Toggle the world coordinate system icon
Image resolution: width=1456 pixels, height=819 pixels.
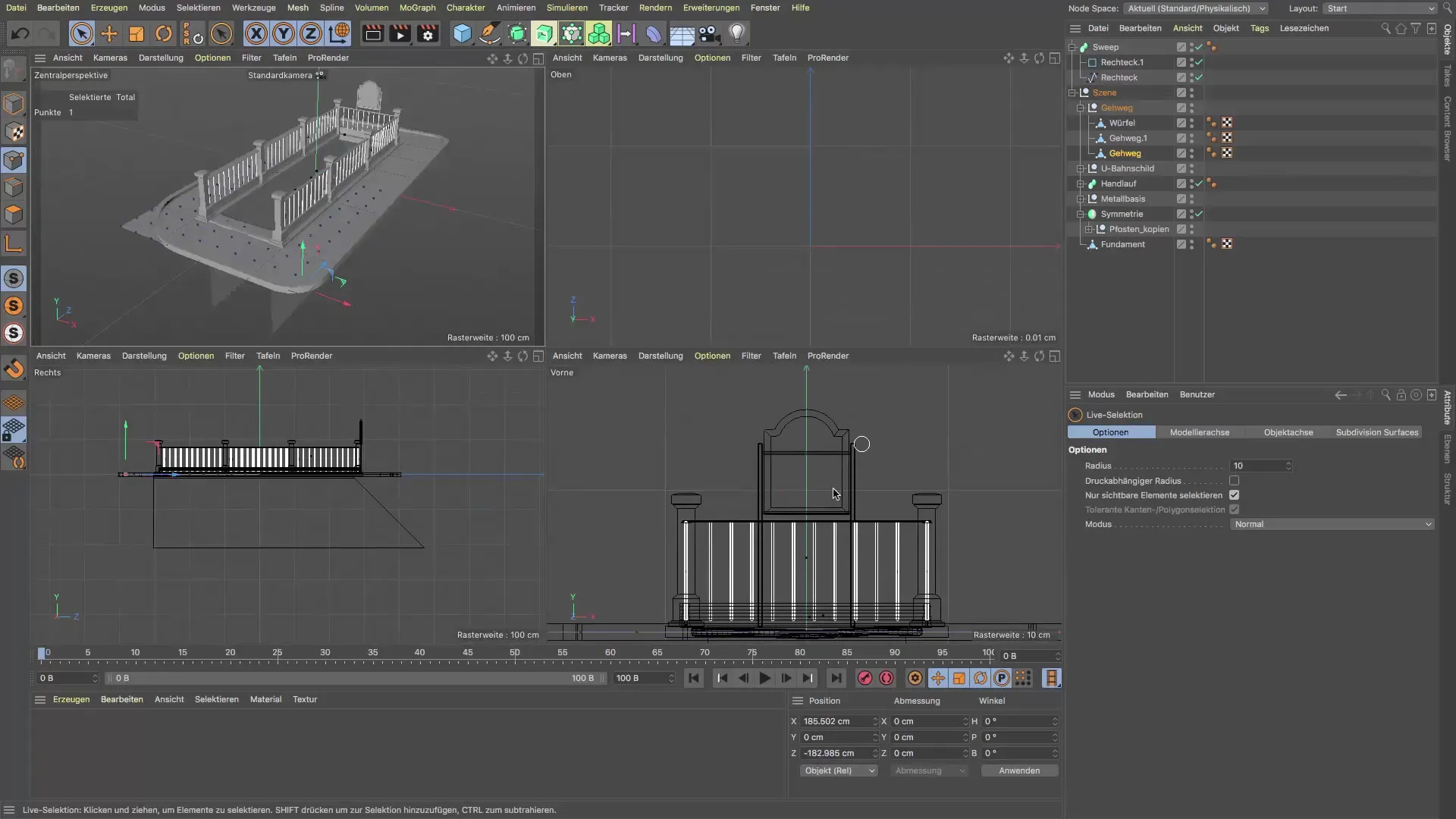tap(339, 33)
